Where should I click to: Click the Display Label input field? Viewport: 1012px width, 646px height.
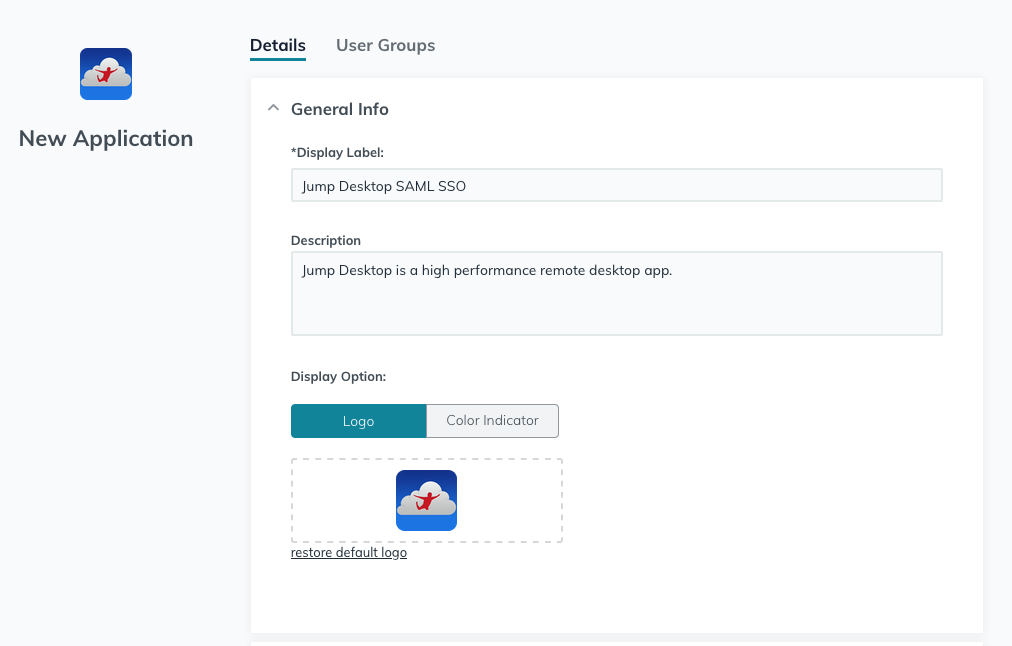point(616,185)
